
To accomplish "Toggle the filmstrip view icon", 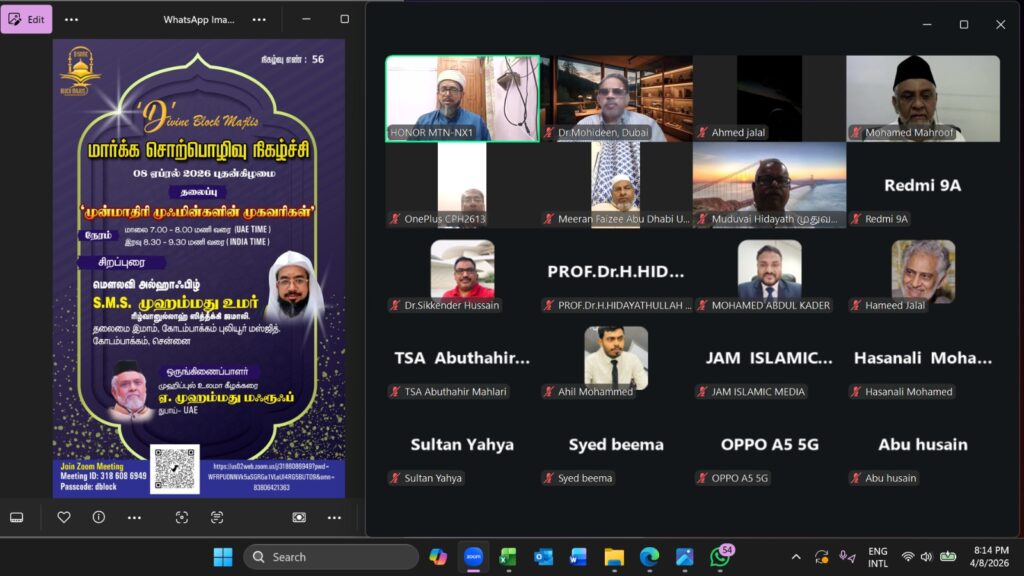I will point(17,517).
